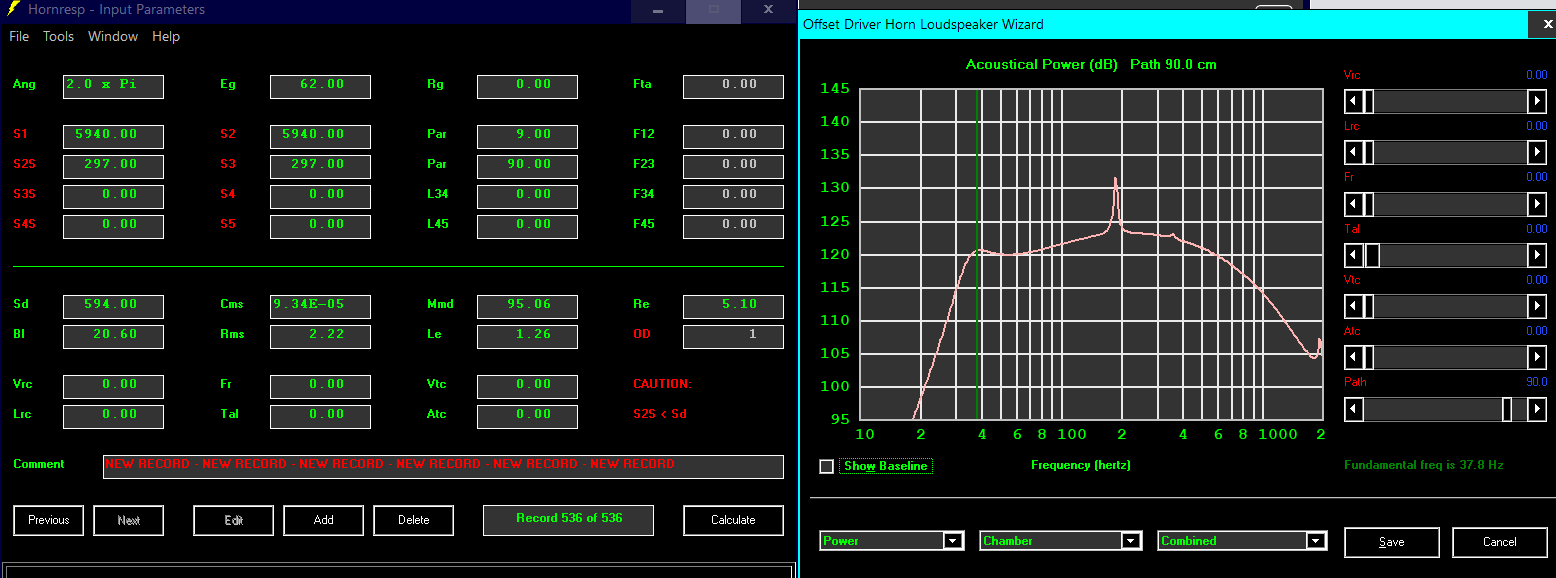Screen dimensions: 1556x578
Task: Open the File menu in Hornresp
Action: [x=19, y=36]
